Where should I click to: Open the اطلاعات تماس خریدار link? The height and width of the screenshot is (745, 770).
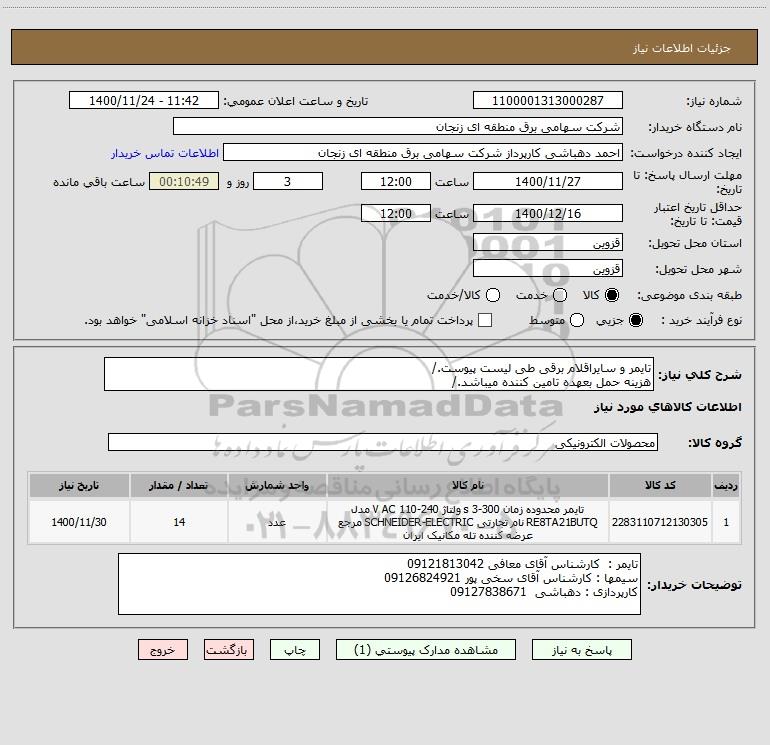pos(165,153)
